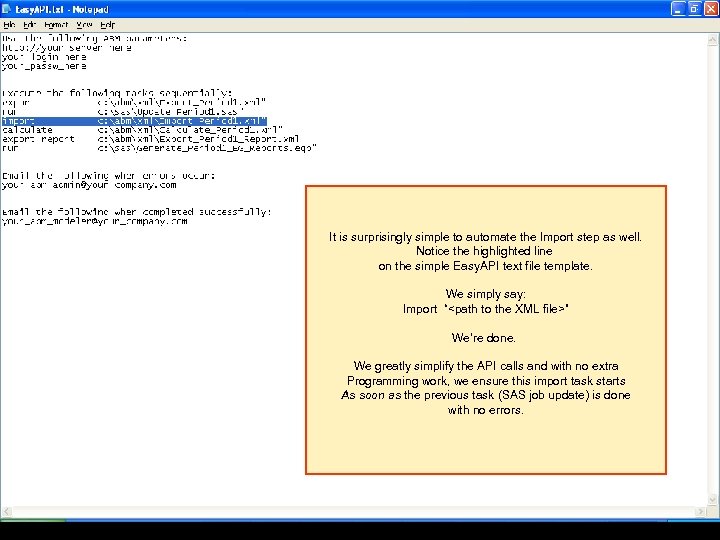Click the run Generate_Period1 reports .egp line
Image resolution: width=720 pixels, height=540 pixels.
tap(159, 148)
